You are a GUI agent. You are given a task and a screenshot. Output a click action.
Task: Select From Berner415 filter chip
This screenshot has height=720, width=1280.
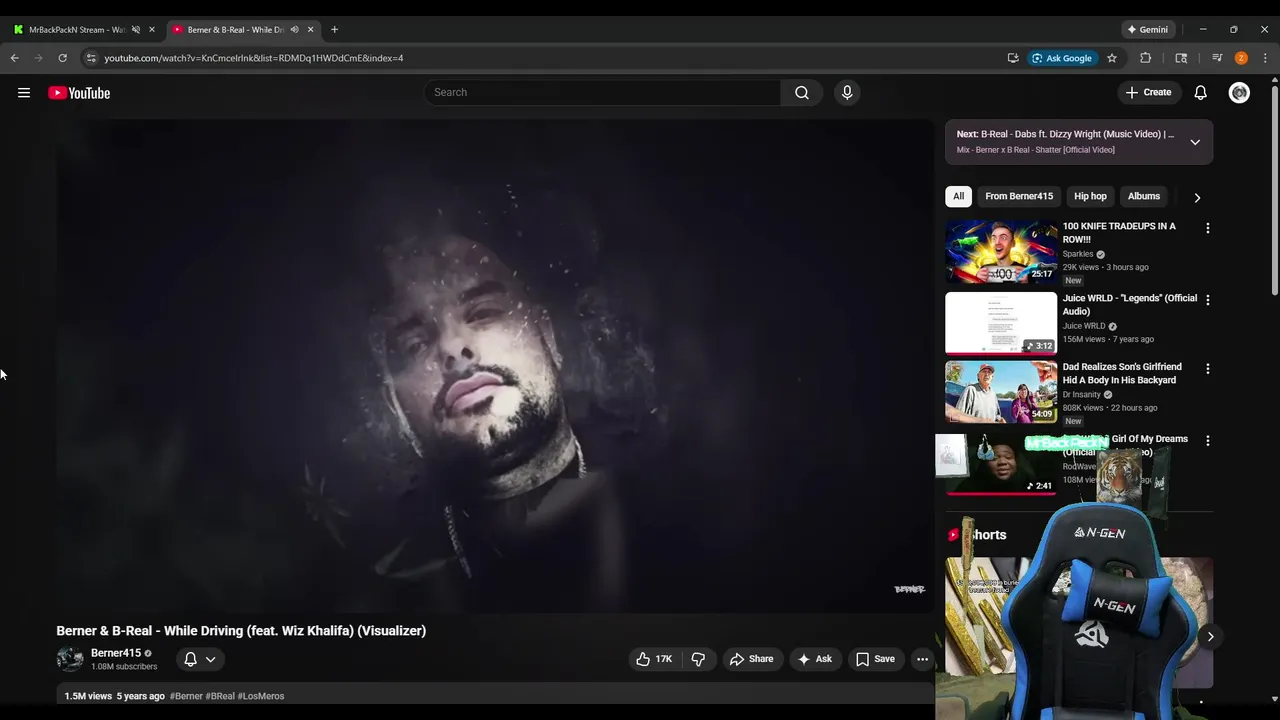(x=1019, y=196)
